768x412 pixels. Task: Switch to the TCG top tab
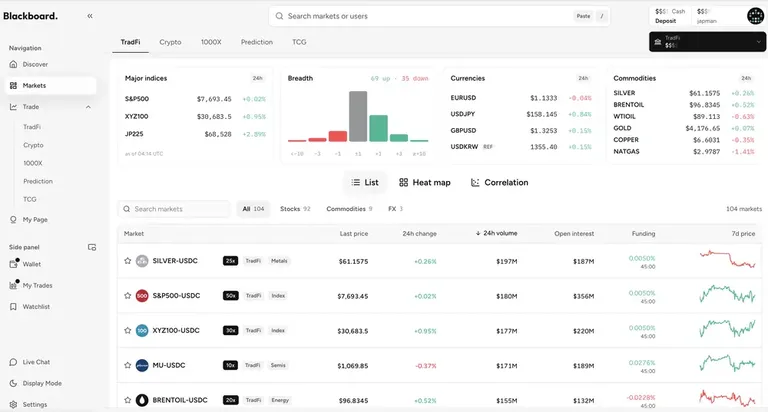pyautogui.click(x=299, y=42)
